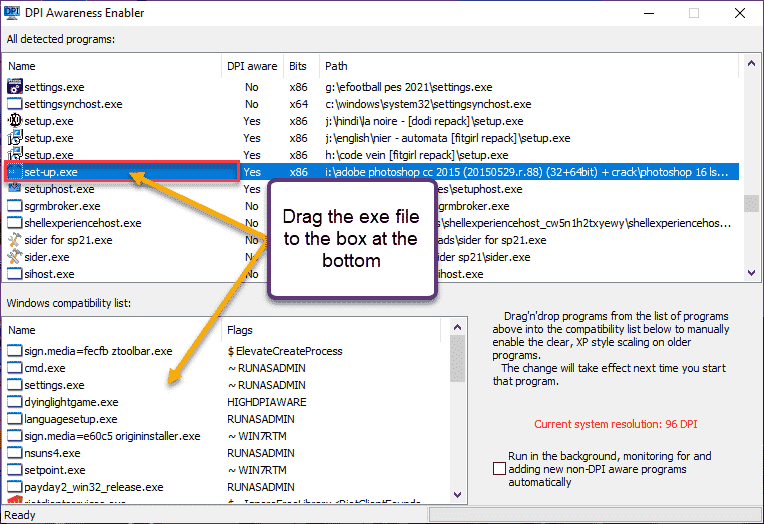Select the settingsynchost.exe row name
The image size is (764, 524).
point(73,104)
